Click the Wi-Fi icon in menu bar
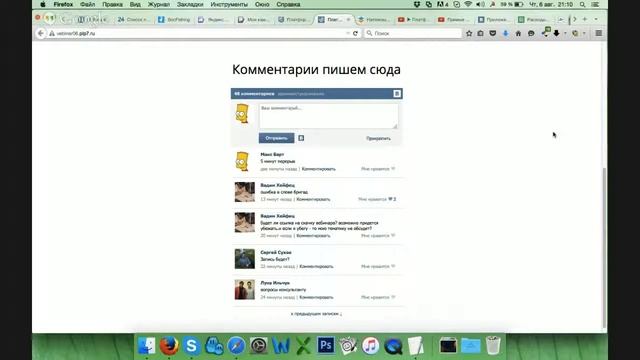 (468, 4)
